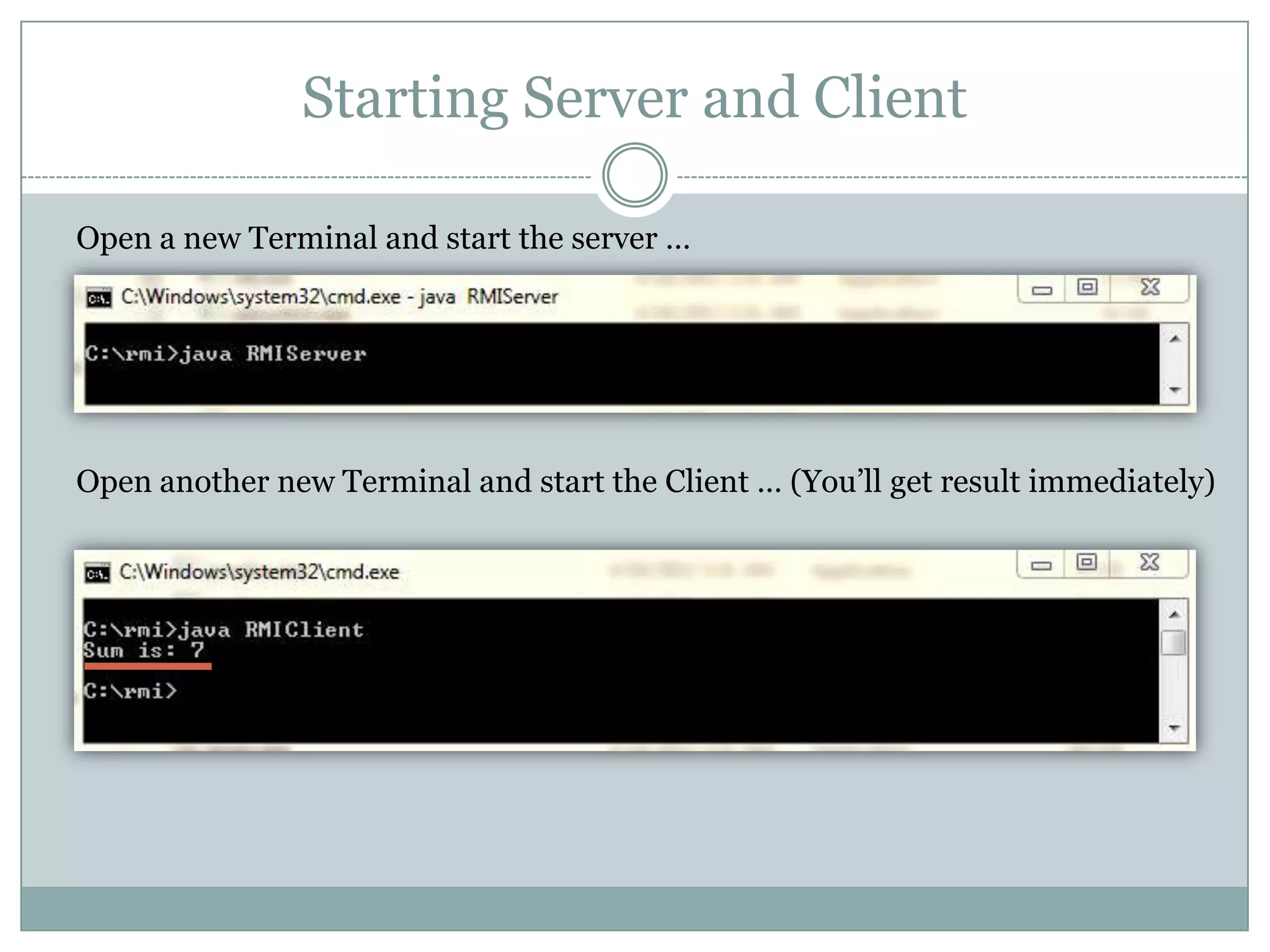Click the 'C:\Windows\system32\cmd.exe' client window title
Viewport: 1270px width, 952px height.
(x=259, y=572)
